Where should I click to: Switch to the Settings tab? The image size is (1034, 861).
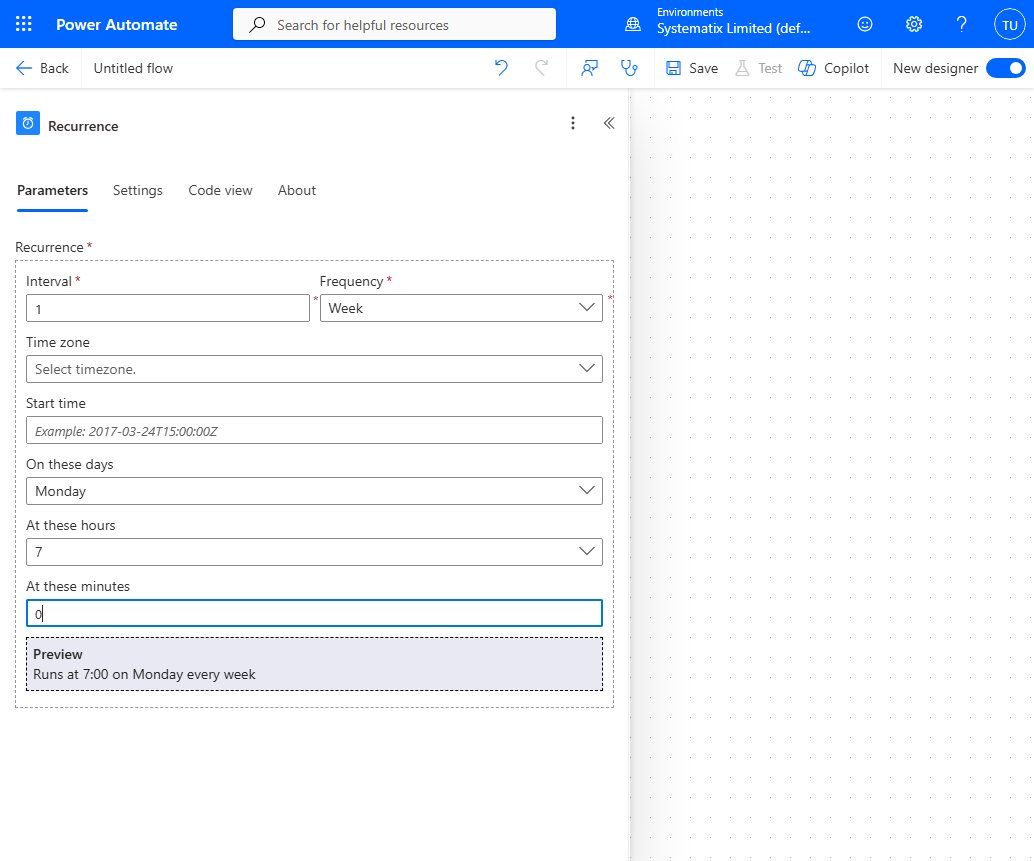click(x=137, y=191)
